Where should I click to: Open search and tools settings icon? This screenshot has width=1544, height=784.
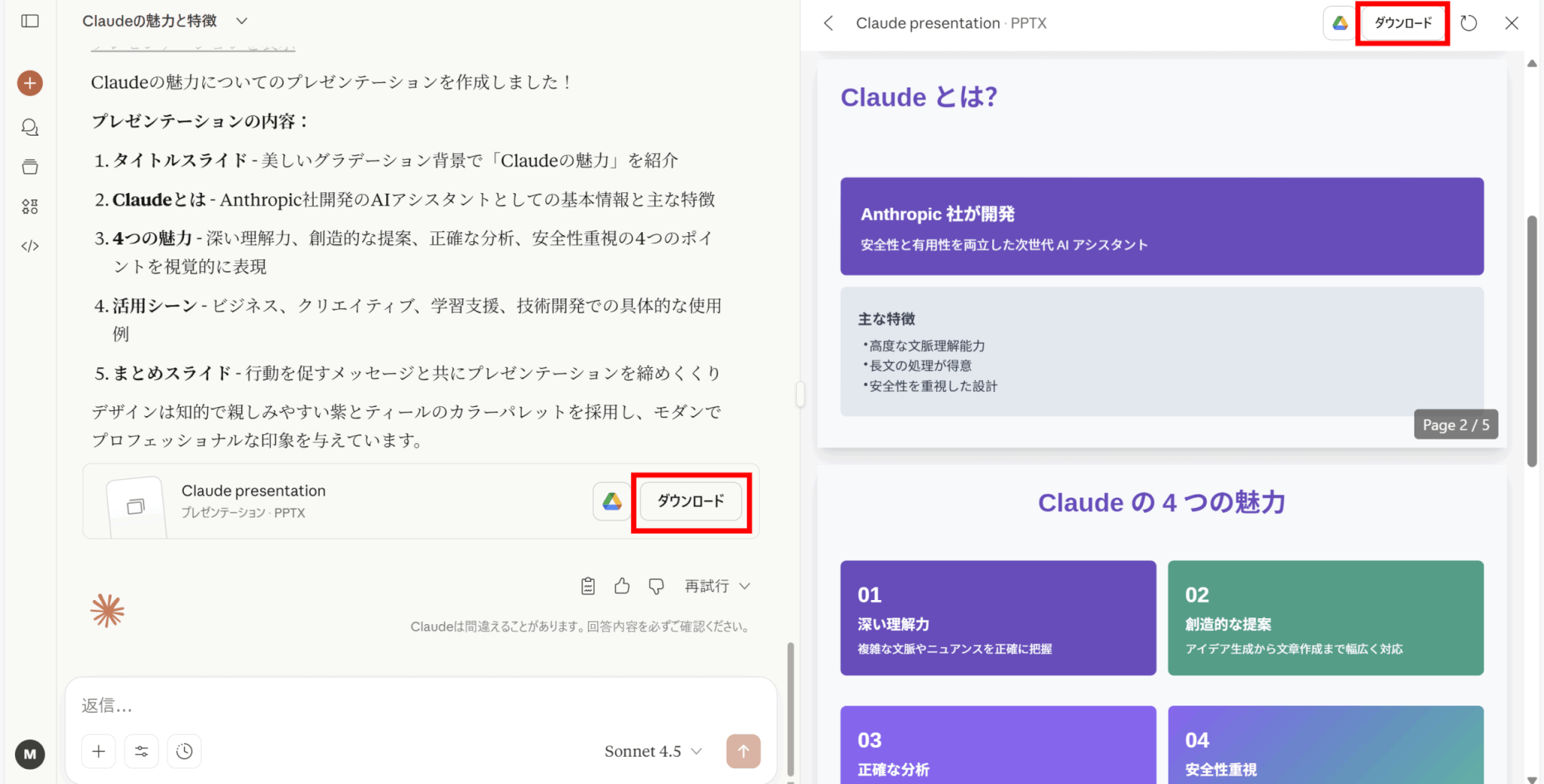142,751
